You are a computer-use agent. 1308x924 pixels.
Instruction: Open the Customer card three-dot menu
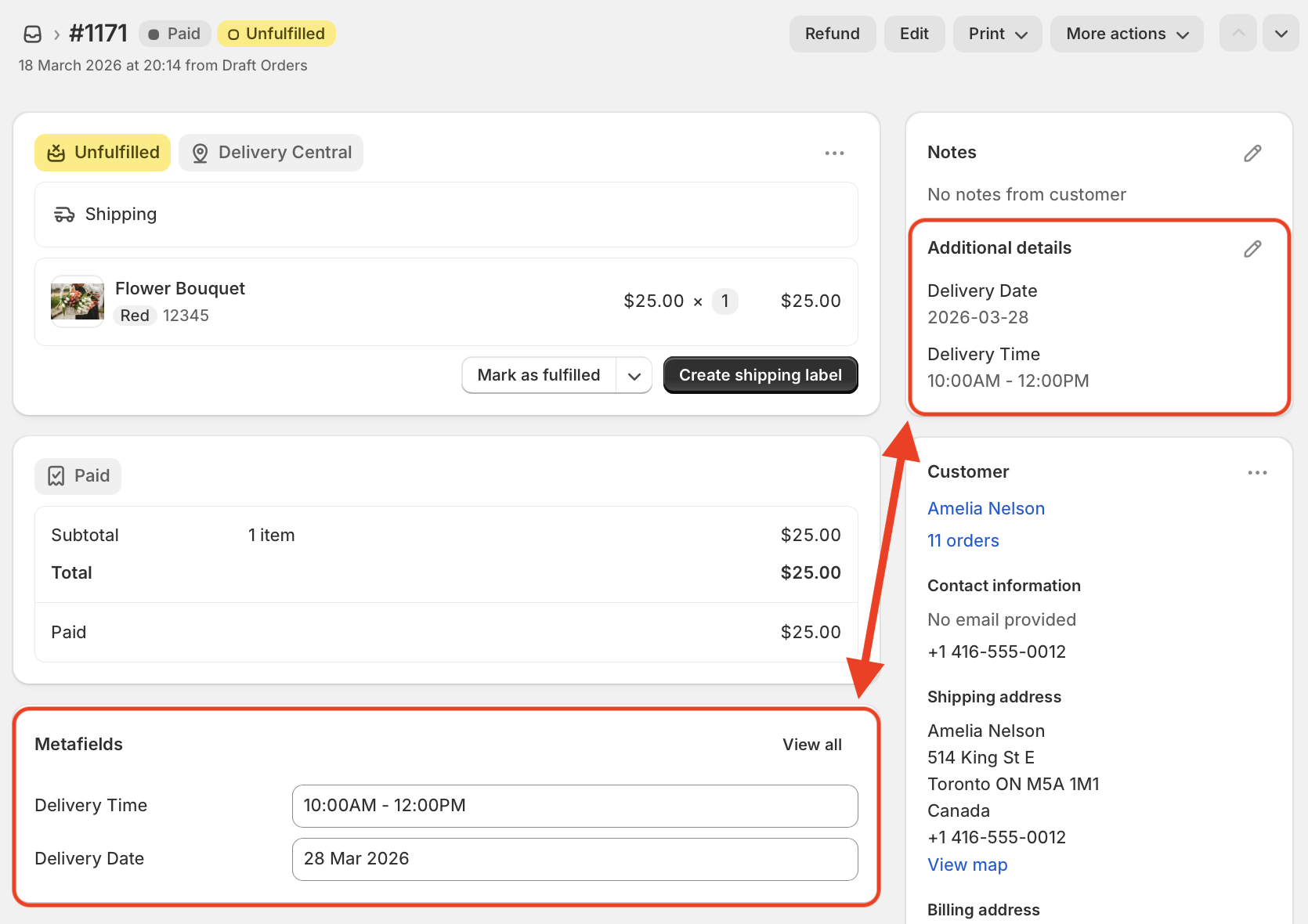tap(1258, 472)
